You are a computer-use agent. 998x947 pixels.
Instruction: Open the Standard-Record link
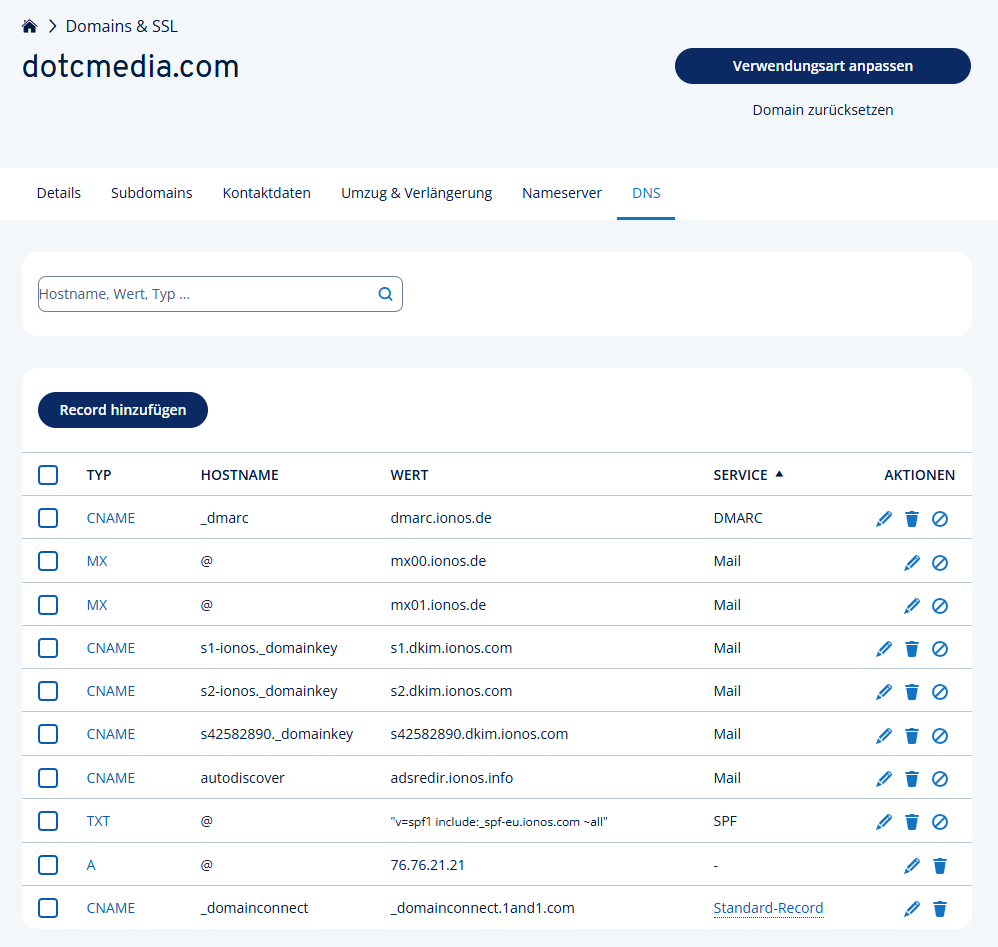pyautogui.click(x=768, y=908)
